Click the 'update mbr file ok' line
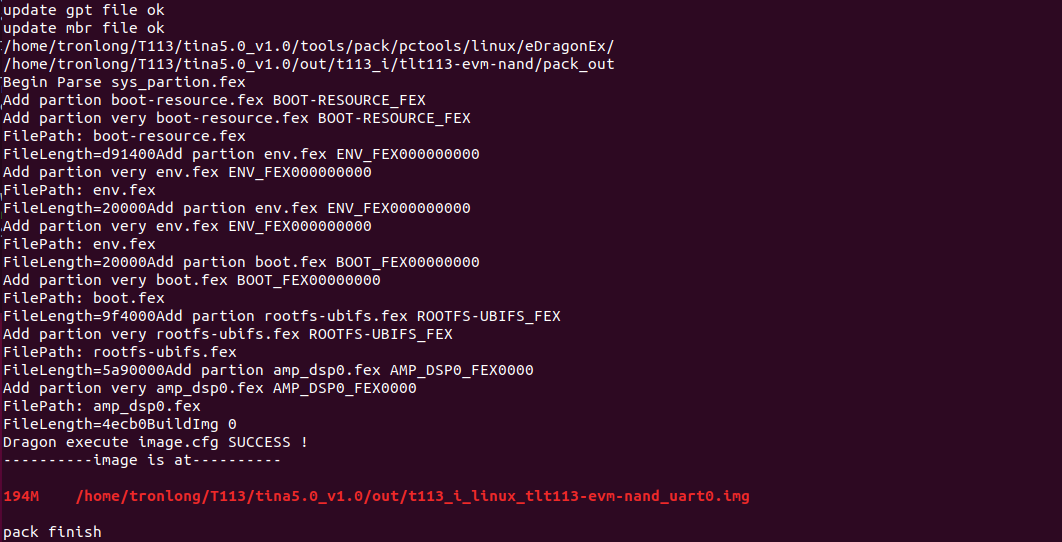This screenshot has height=542, width=1062. pyautogui.click(x=83, y=28)
